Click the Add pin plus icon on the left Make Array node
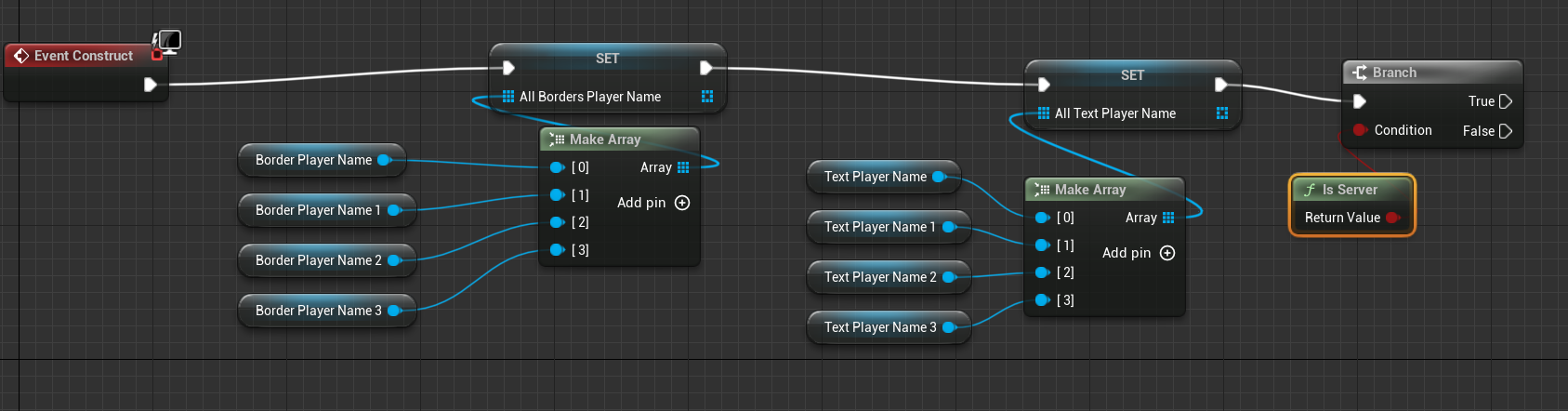Screen dimensions: 1568x411 pos(682,203)
